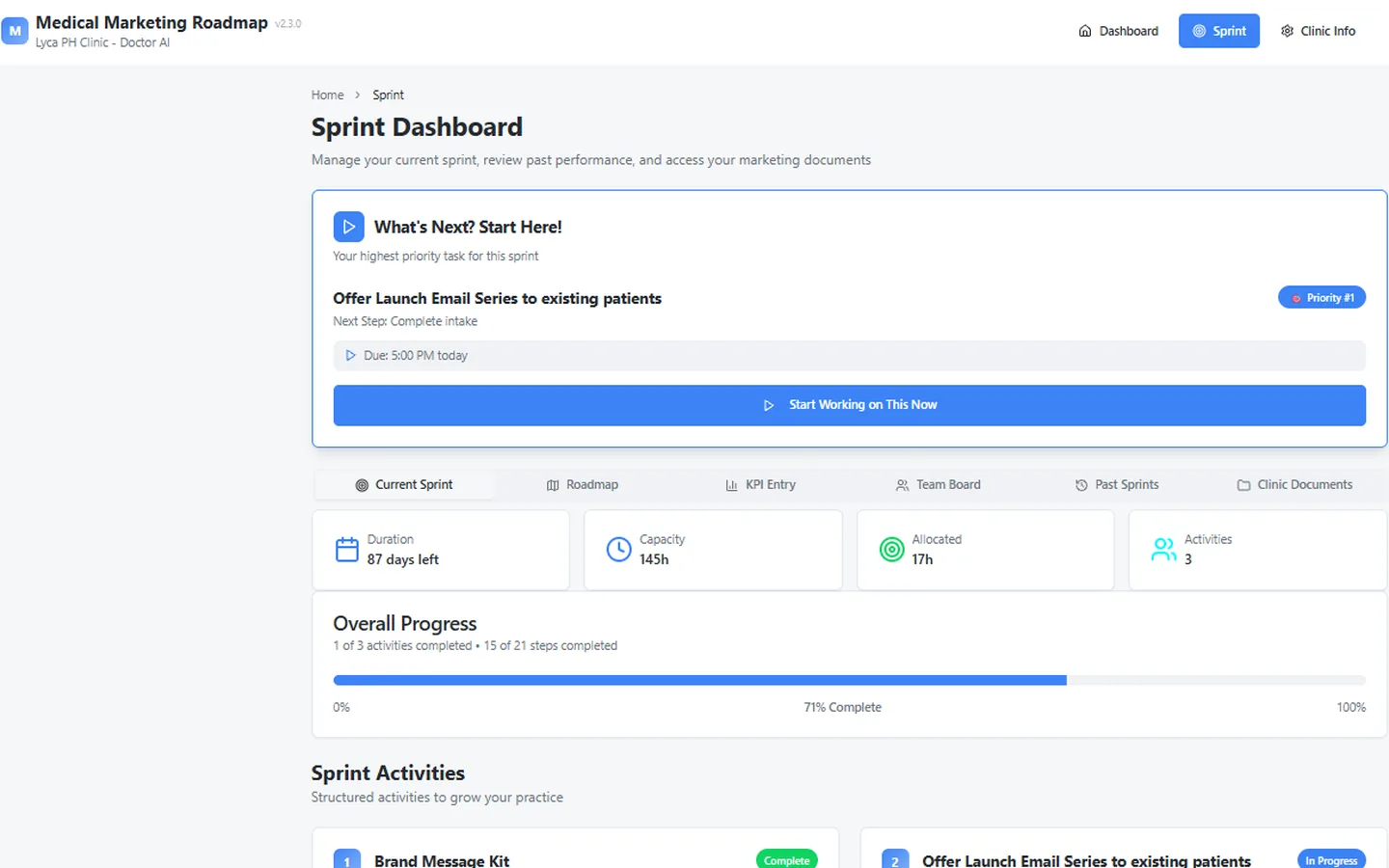Click the folder icon on Clinic Documents
Viewport: 1389px width, 868px height.
1244,485
